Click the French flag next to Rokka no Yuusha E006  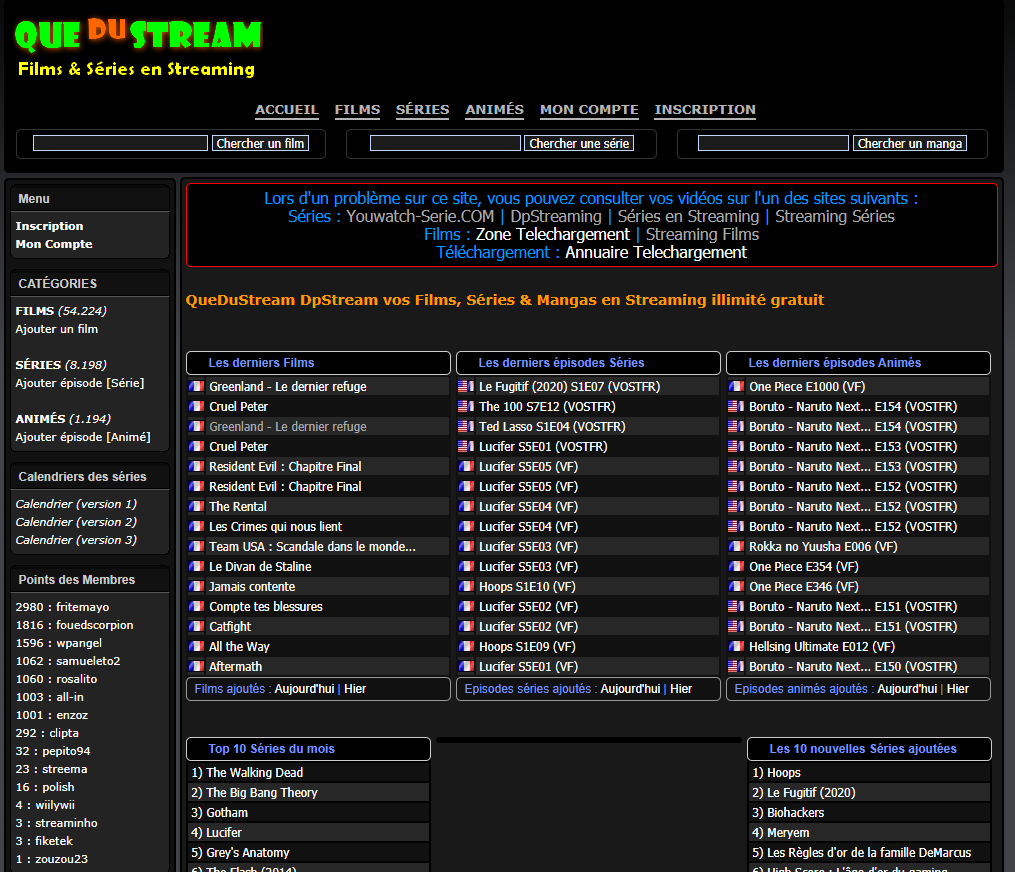pyautogui.click(x=736, y=546)
